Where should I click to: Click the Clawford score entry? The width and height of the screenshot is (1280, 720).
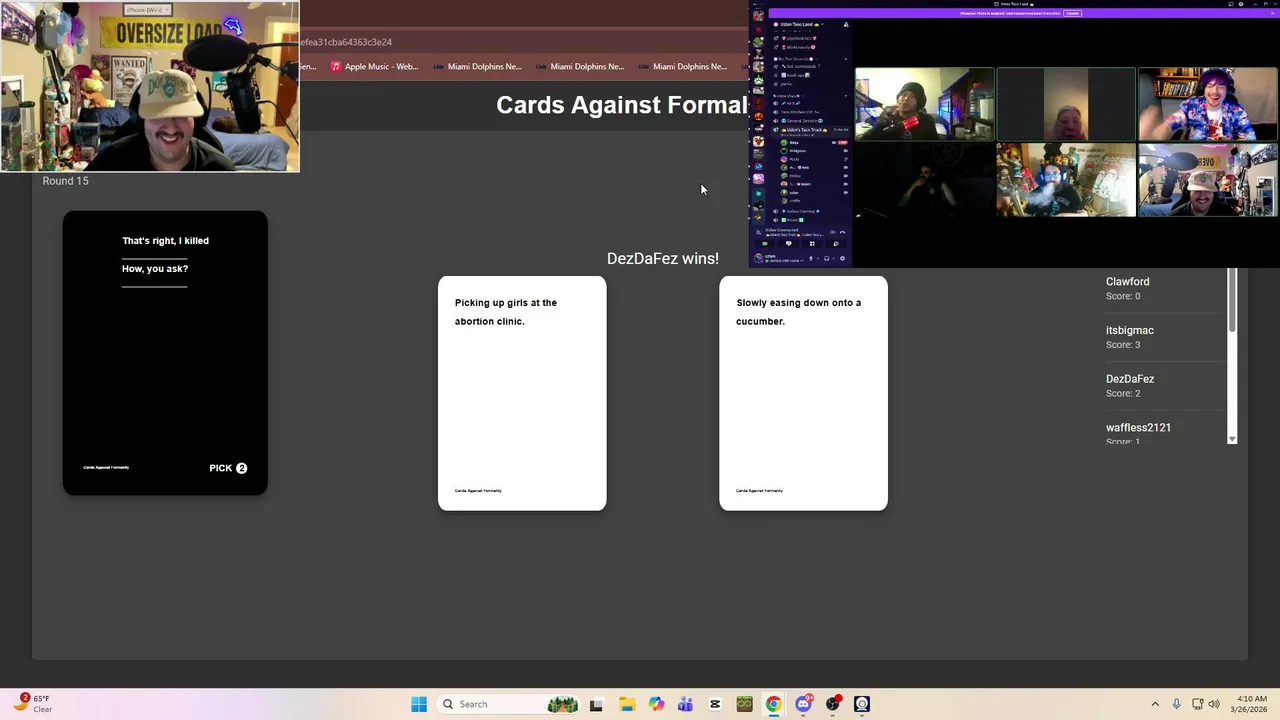pyautogui.click(x=1165, y=288)
